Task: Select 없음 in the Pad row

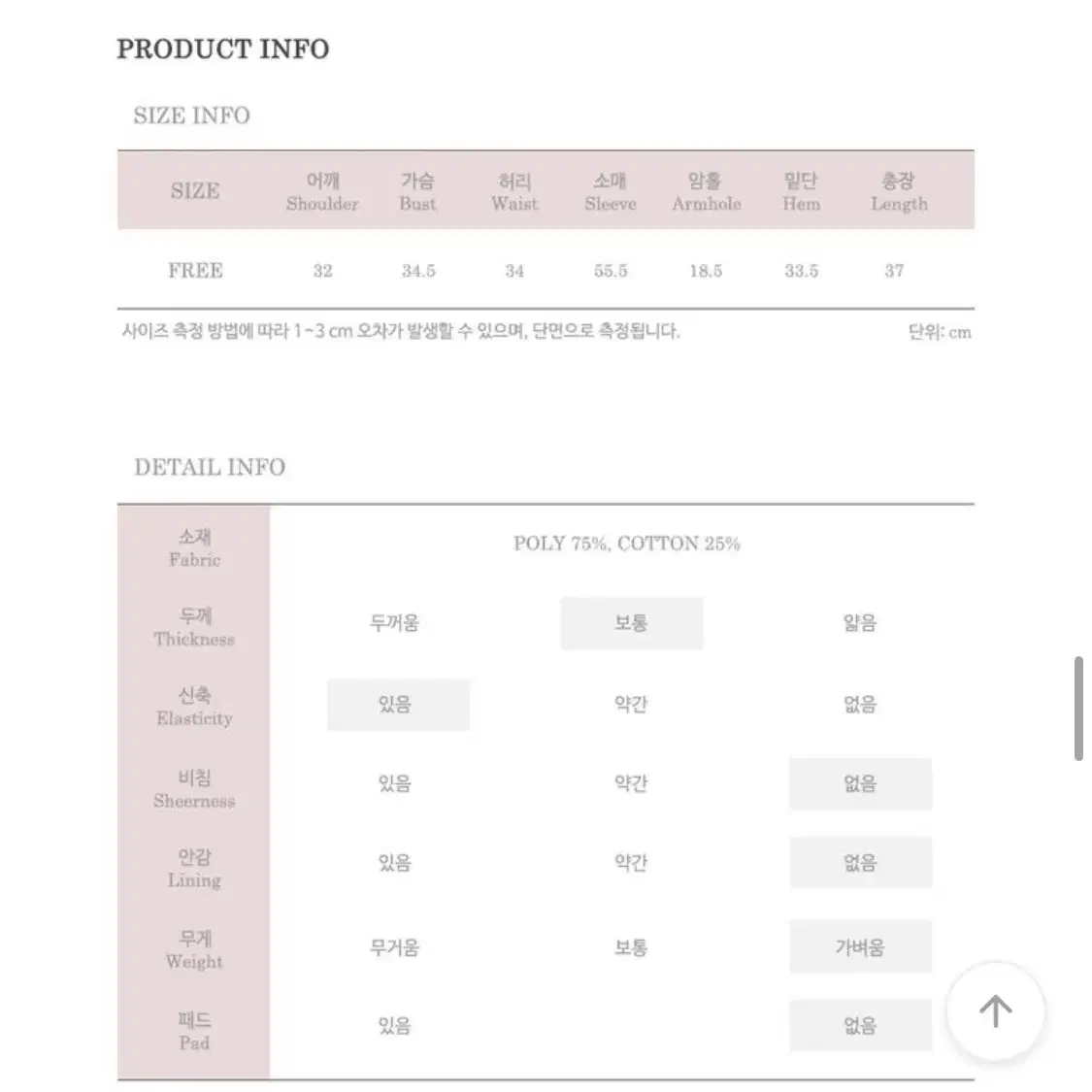Action: [861, 1025]
